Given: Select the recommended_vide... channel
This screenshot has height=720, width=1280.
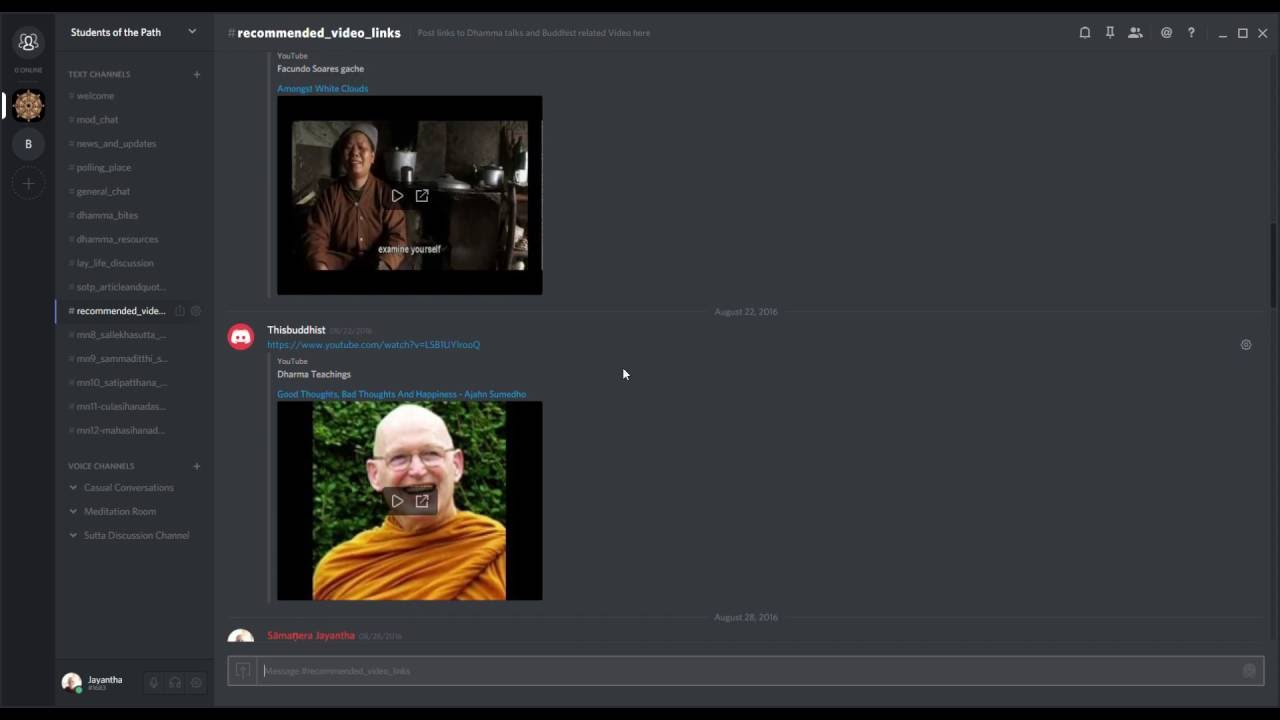Looking at the screenshot, I should [x=121, y=311].
